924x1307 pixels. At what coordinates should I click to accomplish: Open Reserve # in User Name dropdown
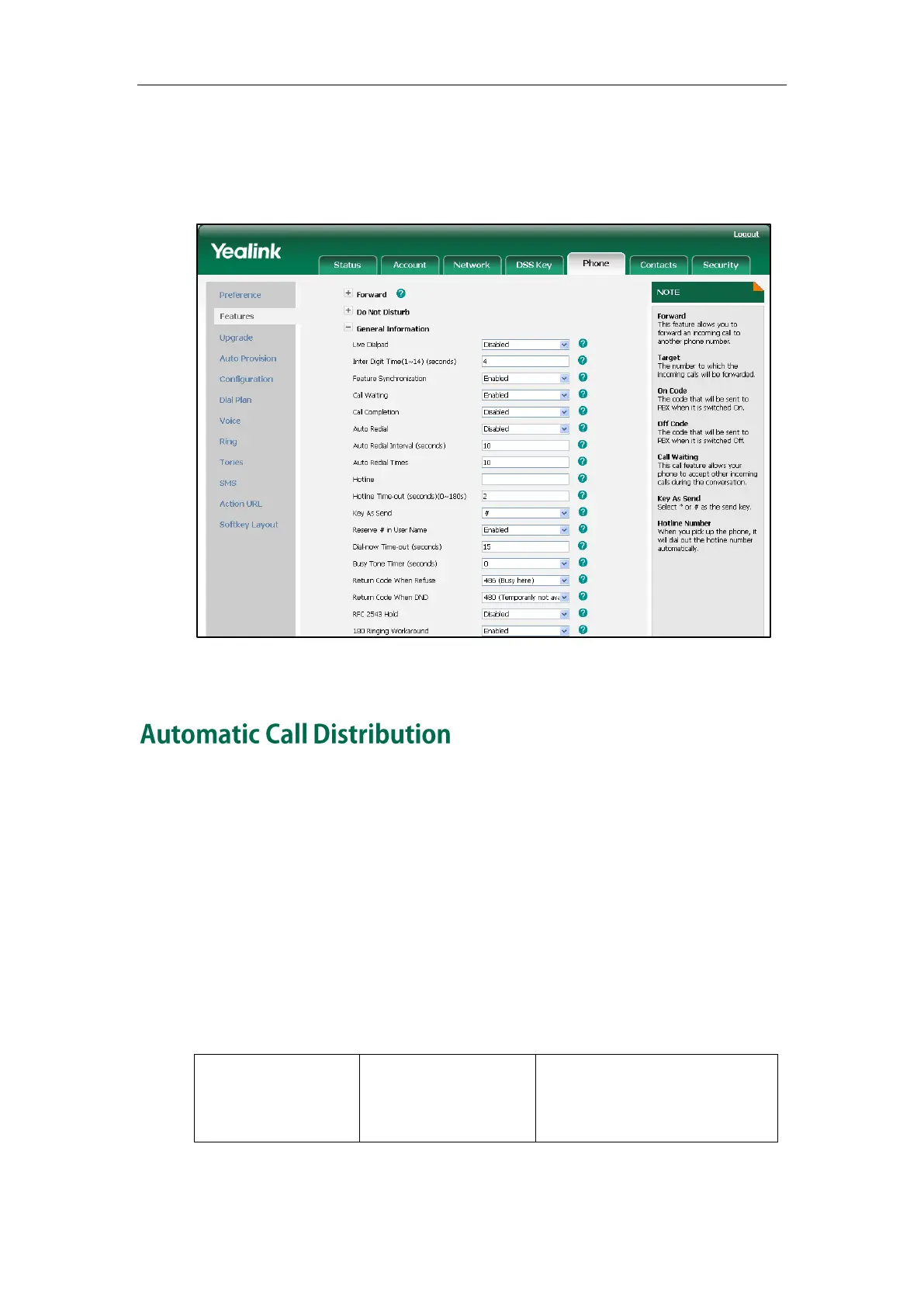pos(525,530)
